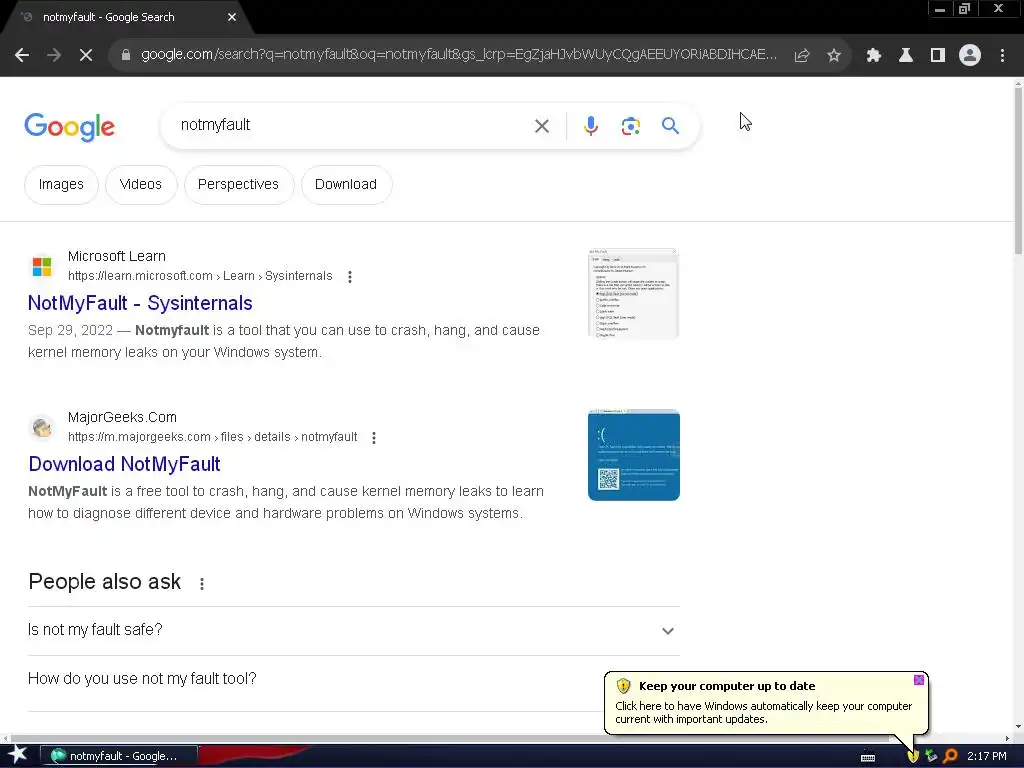
Task: Open options for the MajorGeeks result
Action: click(374, 438)
